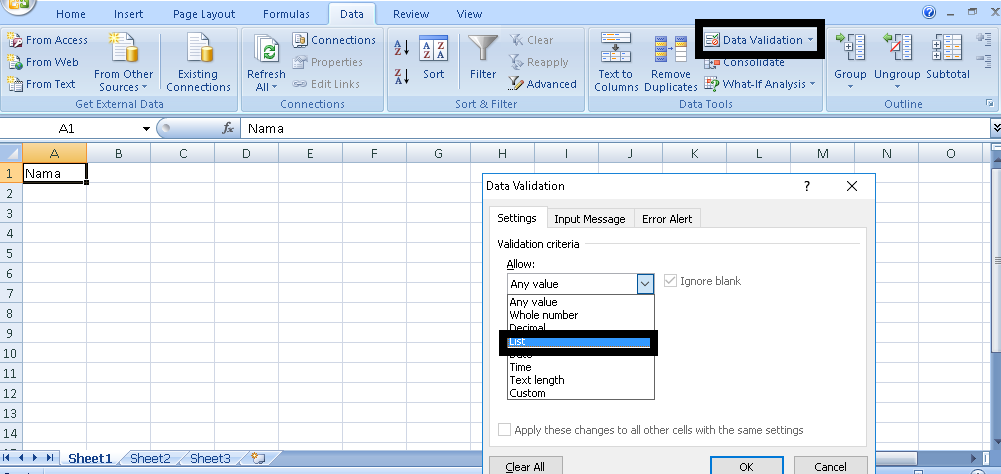1001x474 pixels.
Task: Open the Formulas ribbon tab
Action: pos(286,14)
